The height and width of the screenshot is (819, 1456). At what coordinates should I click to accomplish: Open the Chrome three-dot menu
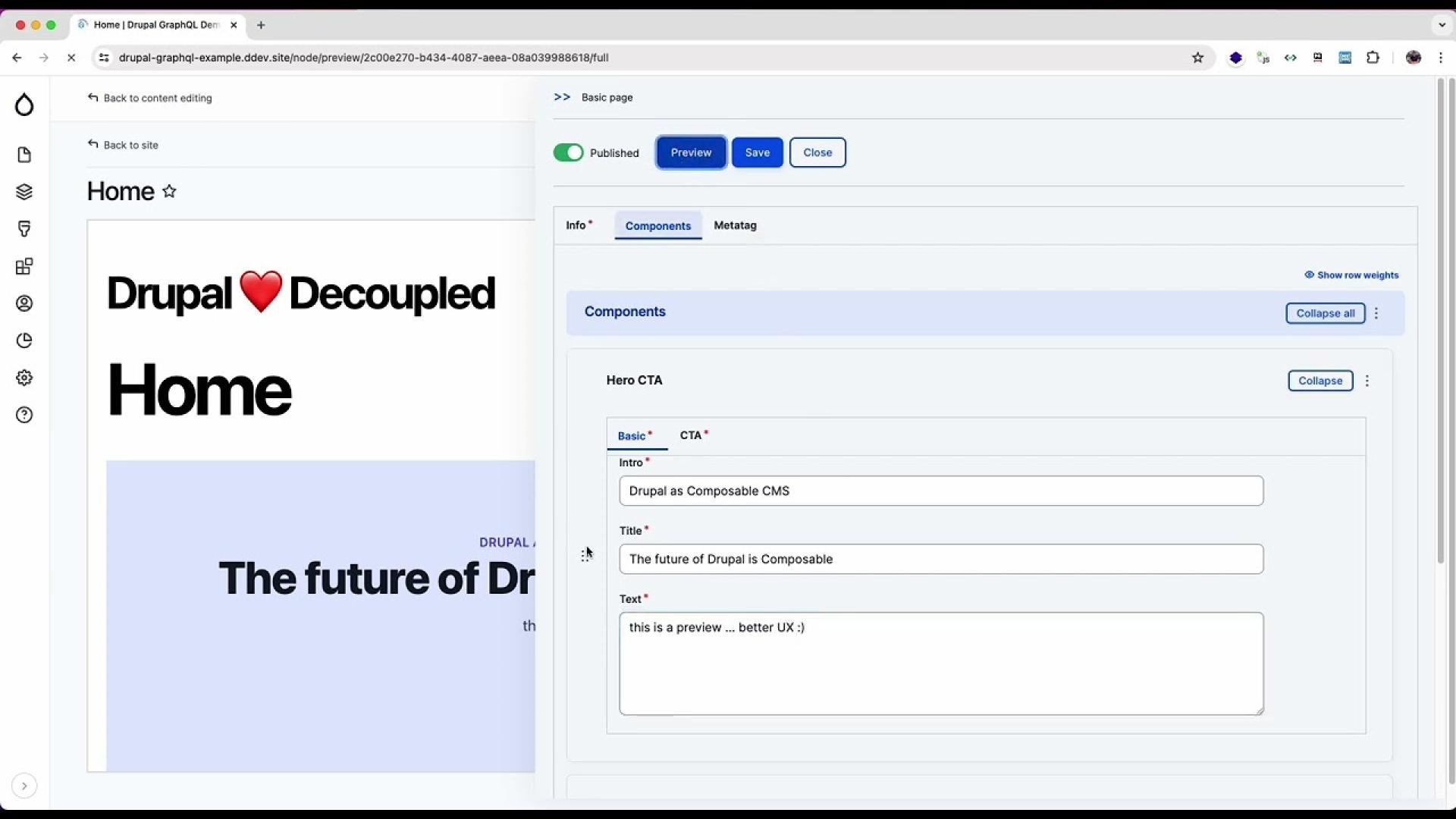pos(1441,58)
